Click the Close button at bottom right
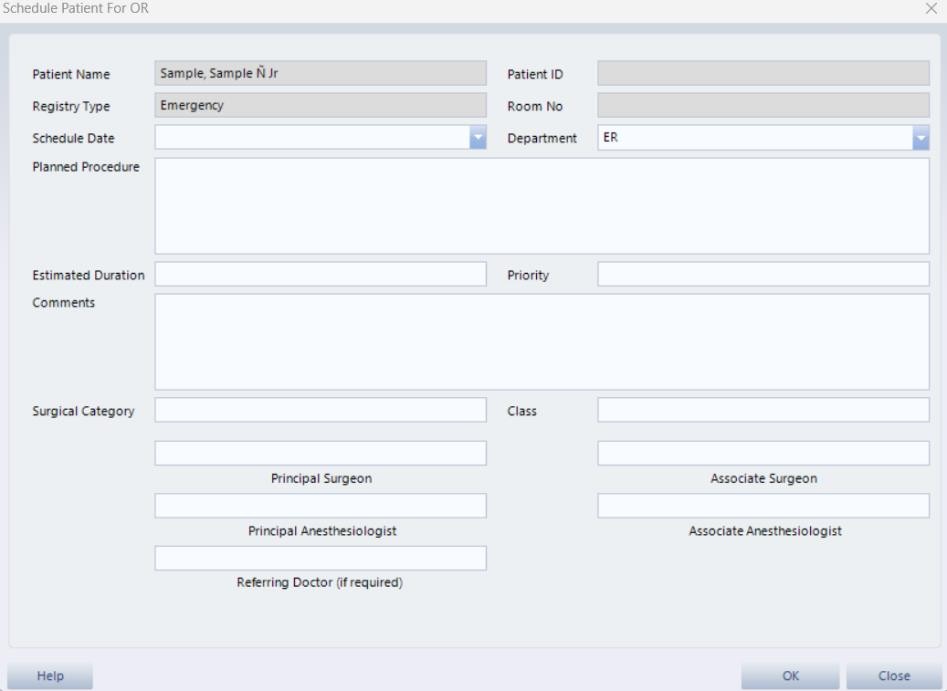947x691 pixels. [x=893, y=676]
